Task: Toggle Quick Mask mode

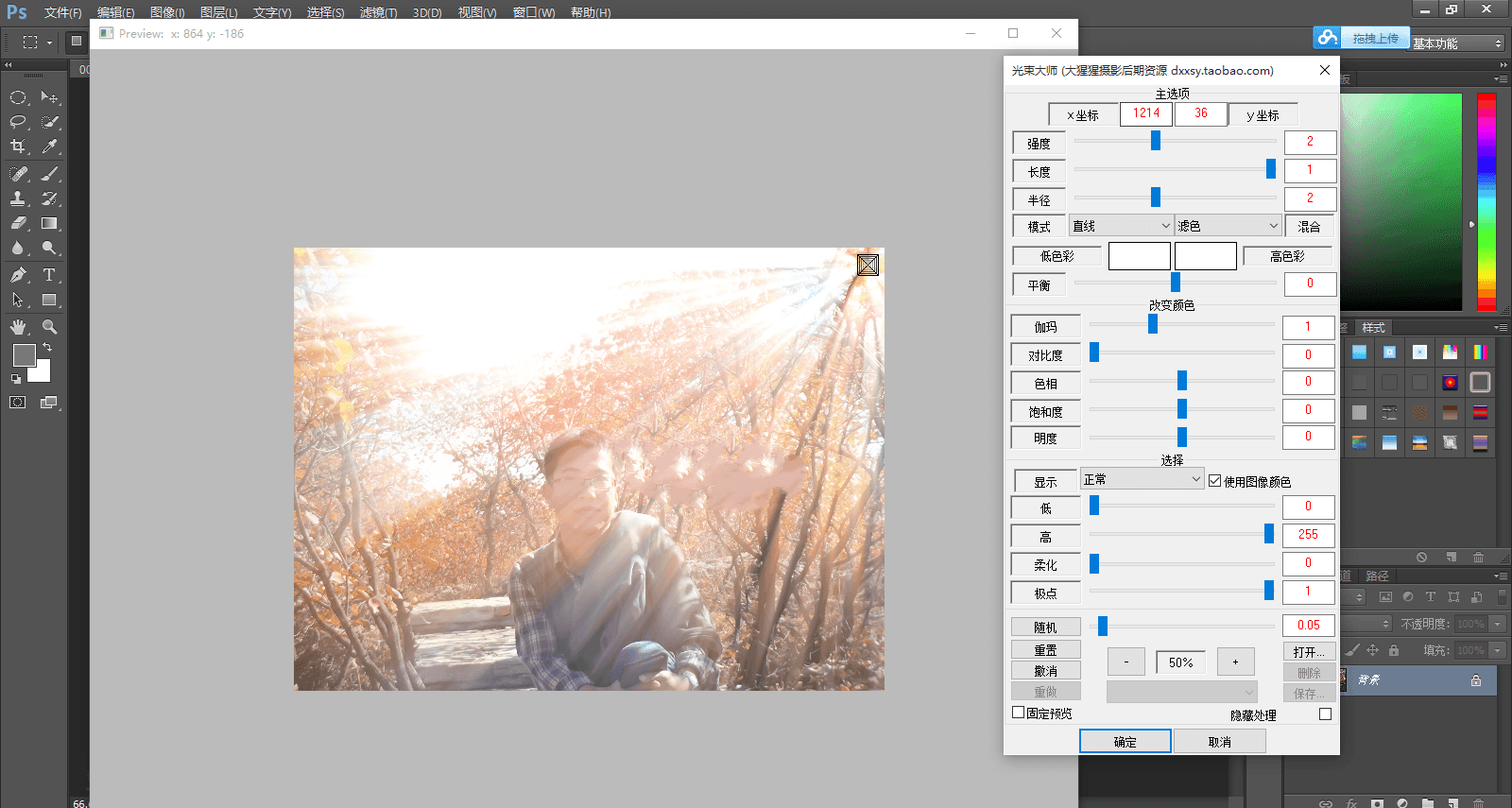Action: tap(18, 403)
